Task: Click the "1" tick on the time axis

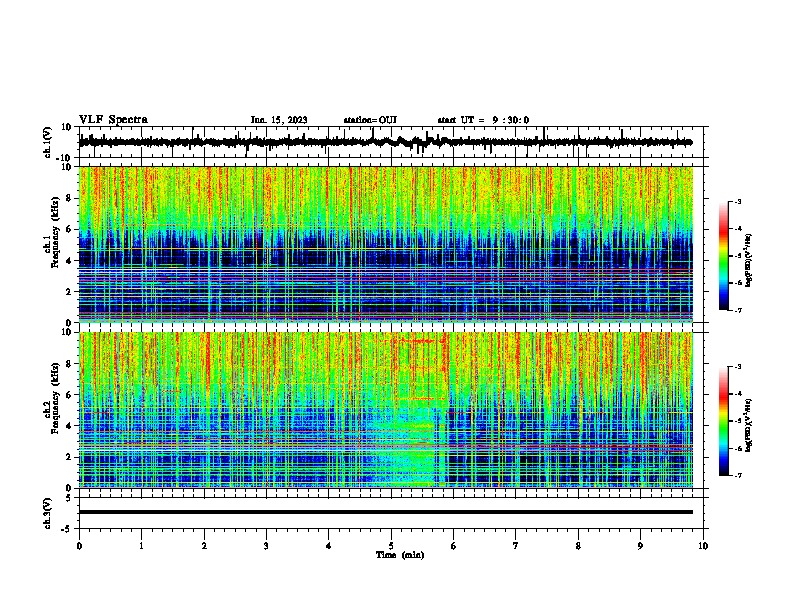Action: pyautogui.click(x=141, y=546)
